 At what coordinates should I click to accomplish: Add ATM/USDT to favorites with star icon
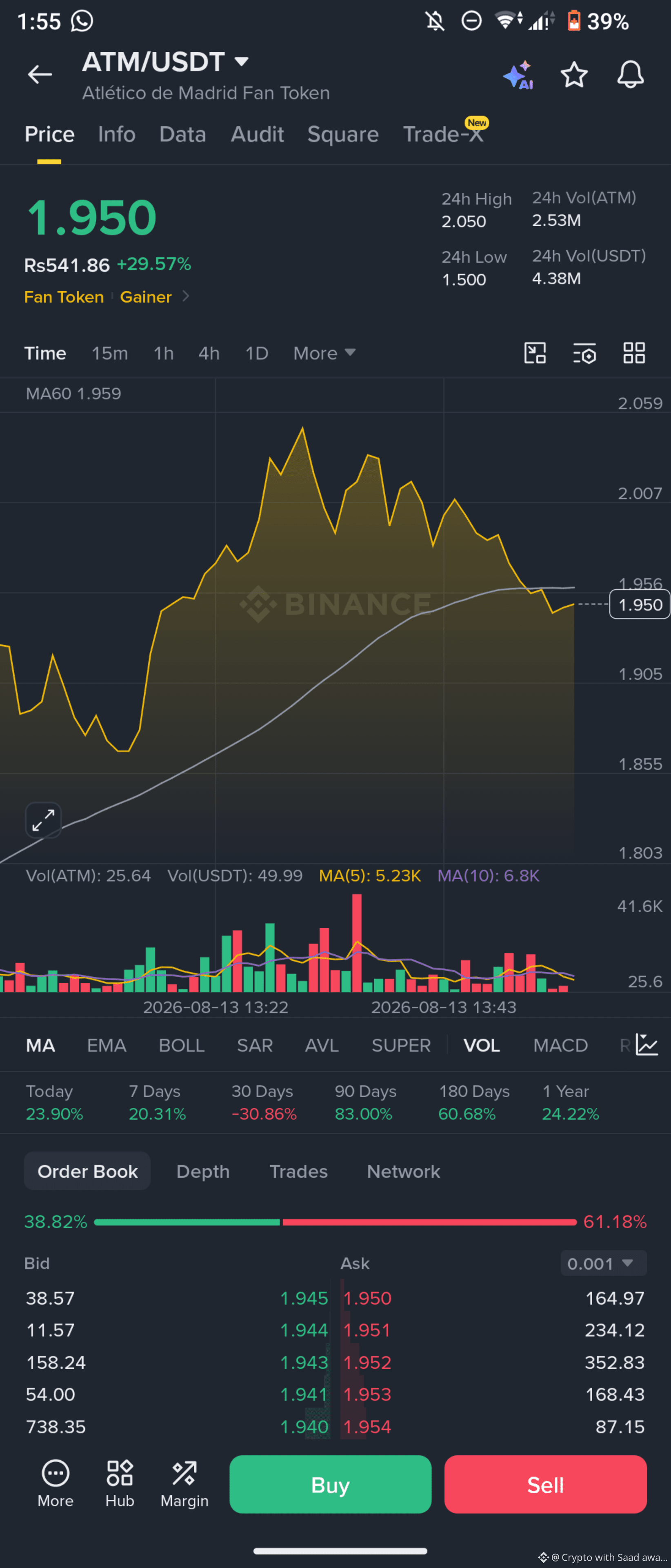tap(574, 75)
